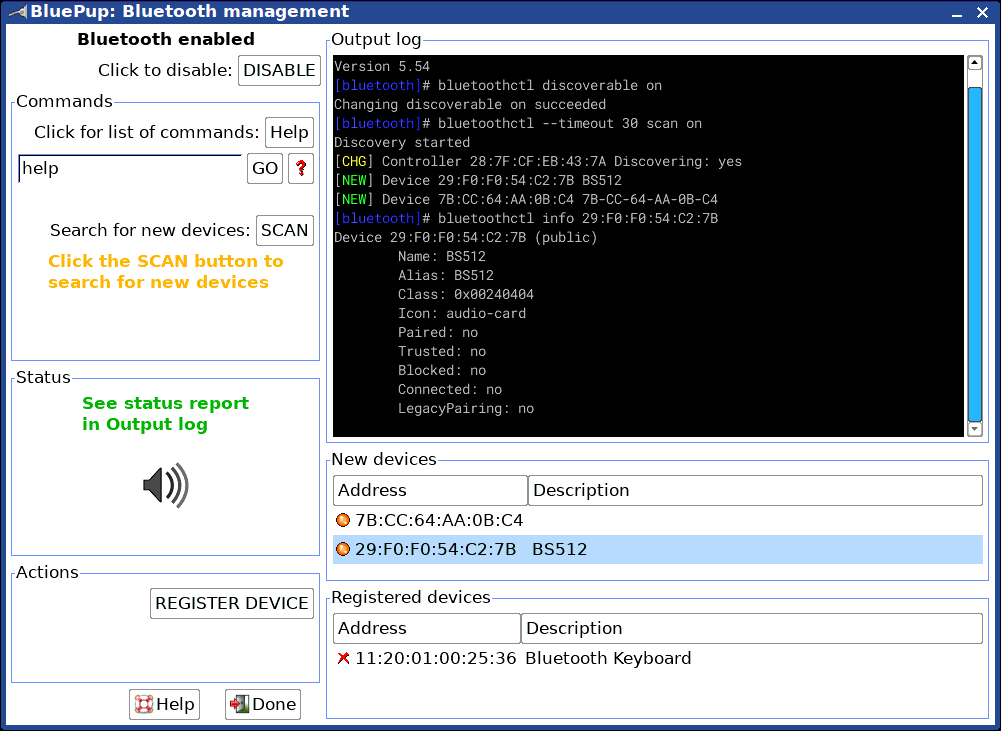Click the speaker audio status icon

(166, 486)
